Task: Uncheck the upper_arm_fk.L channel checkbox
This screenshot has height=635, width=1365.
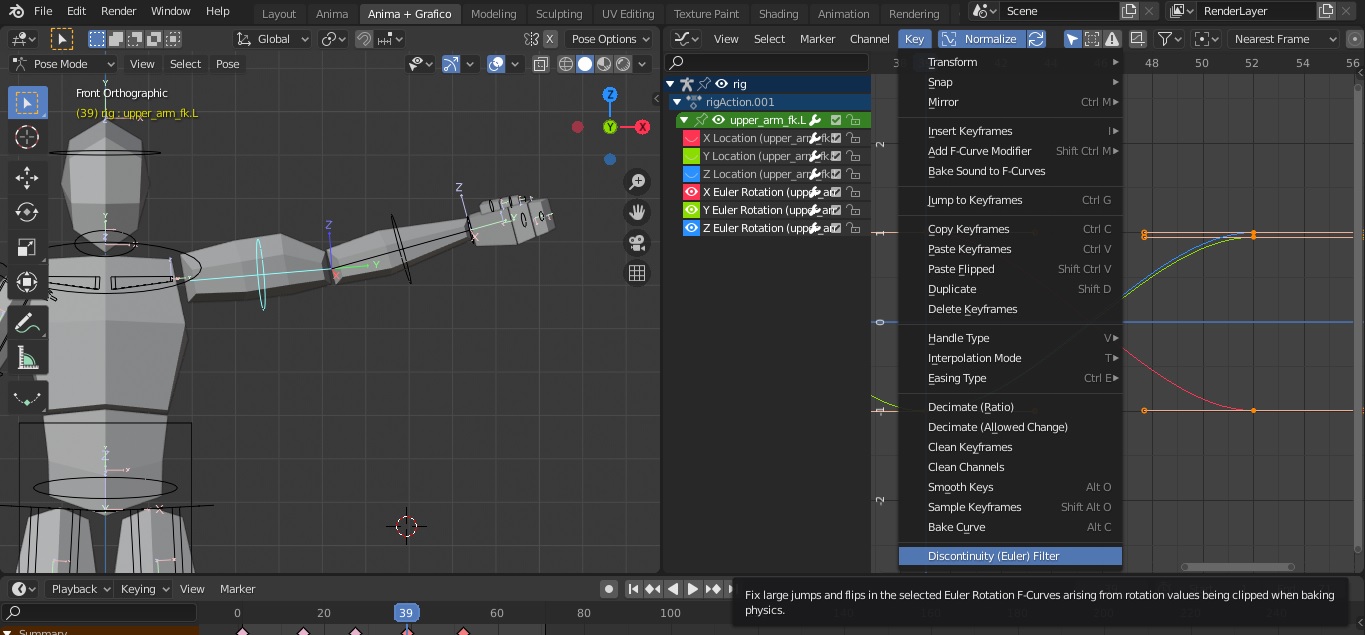Action: click(x=836, y=120)
